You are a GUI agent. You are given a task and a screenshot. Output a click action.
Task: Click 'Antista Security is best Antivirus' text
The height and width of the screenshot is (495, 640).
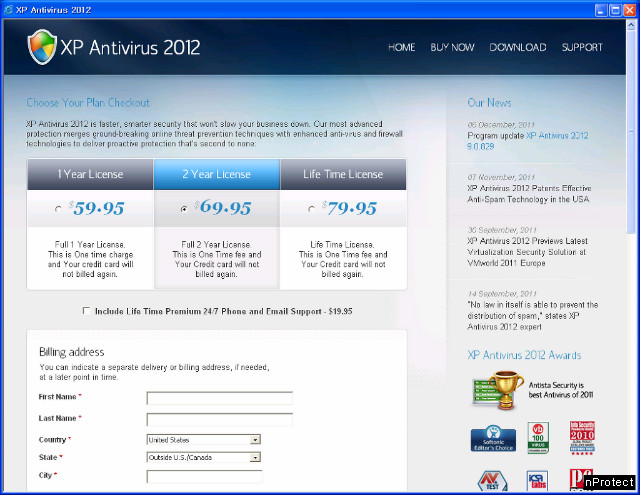click(x=561, y=390)
